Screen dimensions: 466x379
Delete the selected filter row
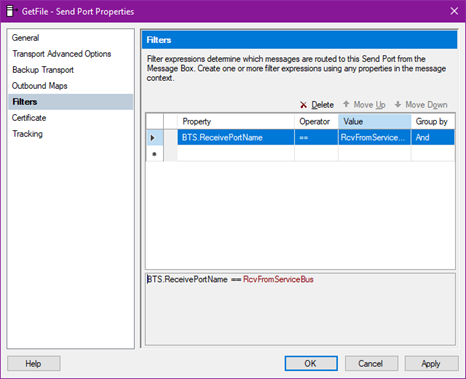pos(317,105)
